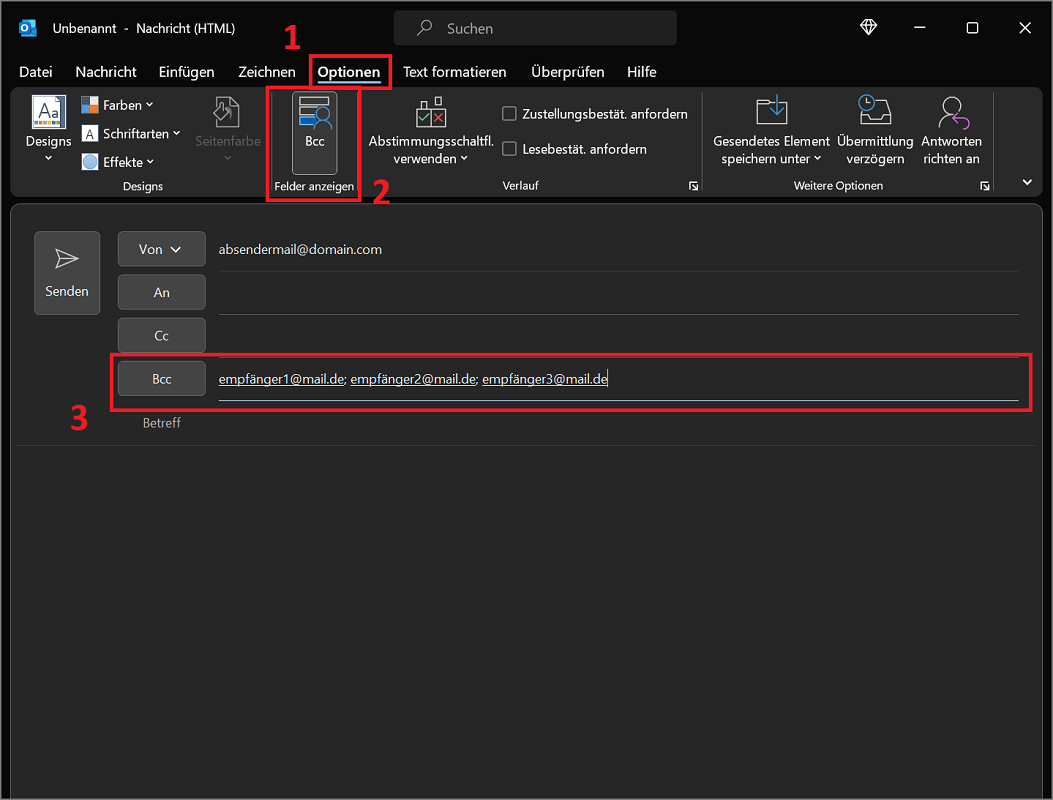Viewport: 1053px width, 800px height.
Task: Click Übermittlung verzögern delay delivery icon
Action: [875, 111]
